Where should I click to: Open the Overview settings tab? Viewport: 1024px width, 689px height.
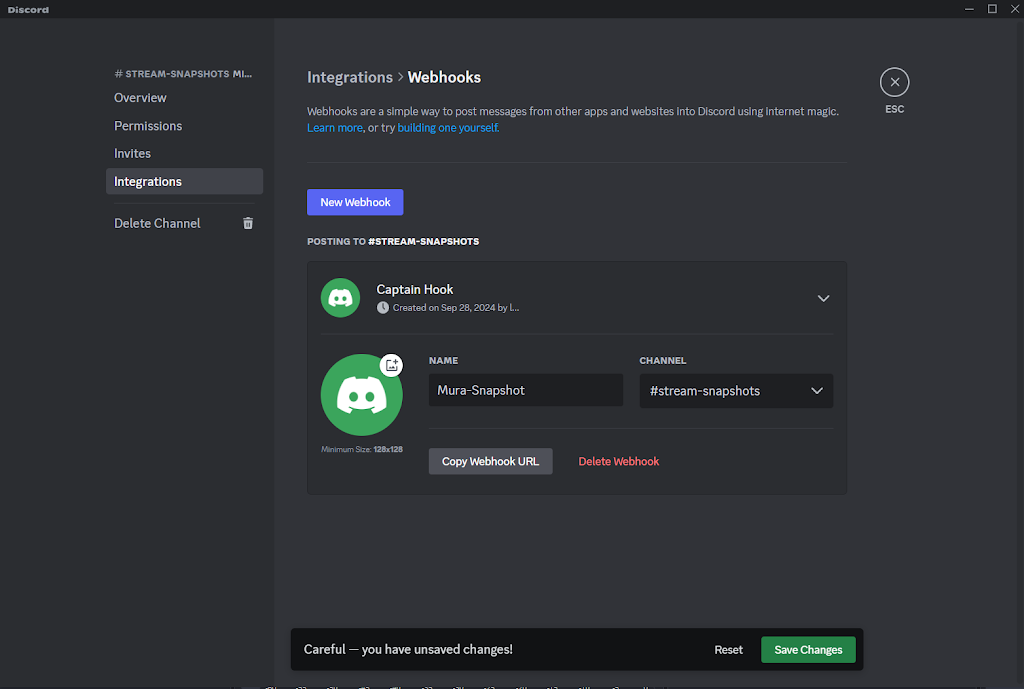140,98
